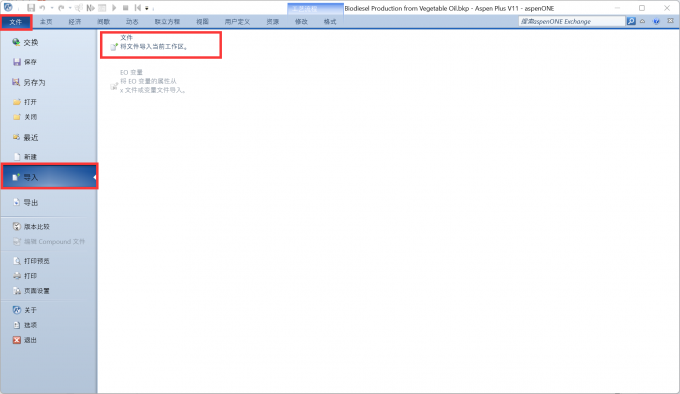Switch to the 动态 ribbon tab
The width and height of the screenshot is (680, 394).
[132, 22]
